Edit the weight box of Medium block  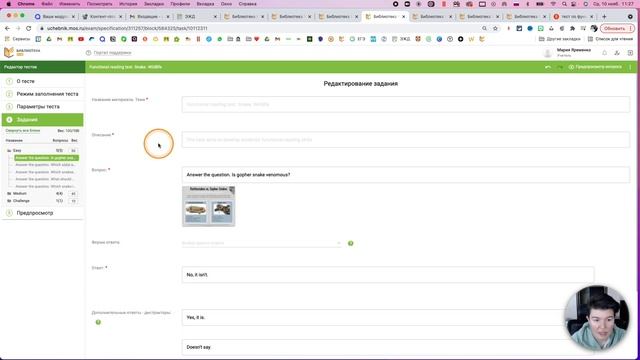tap(73, 193)
